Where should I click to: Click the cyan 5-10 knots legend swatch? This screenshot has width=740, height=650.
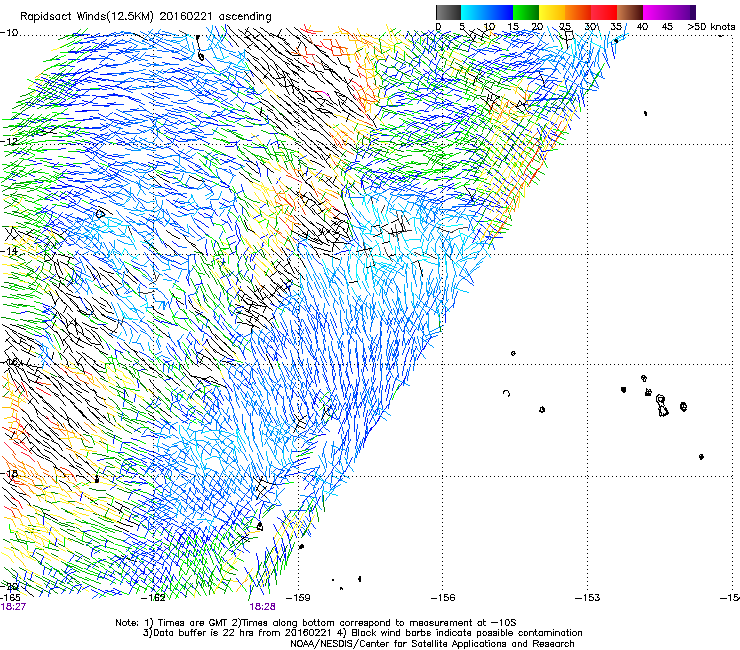pos(474,12)
